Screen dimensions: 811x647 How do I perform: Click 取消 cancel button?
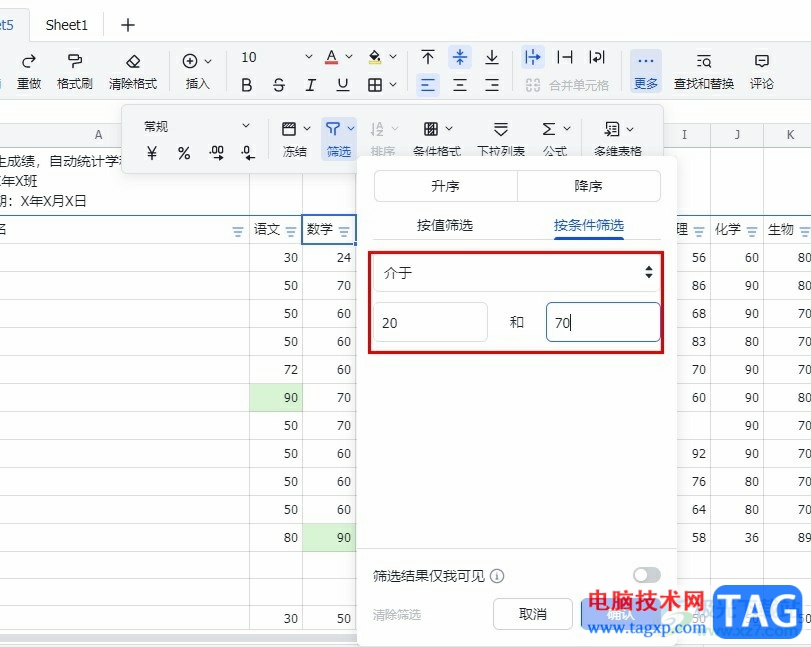coord(533,614)
